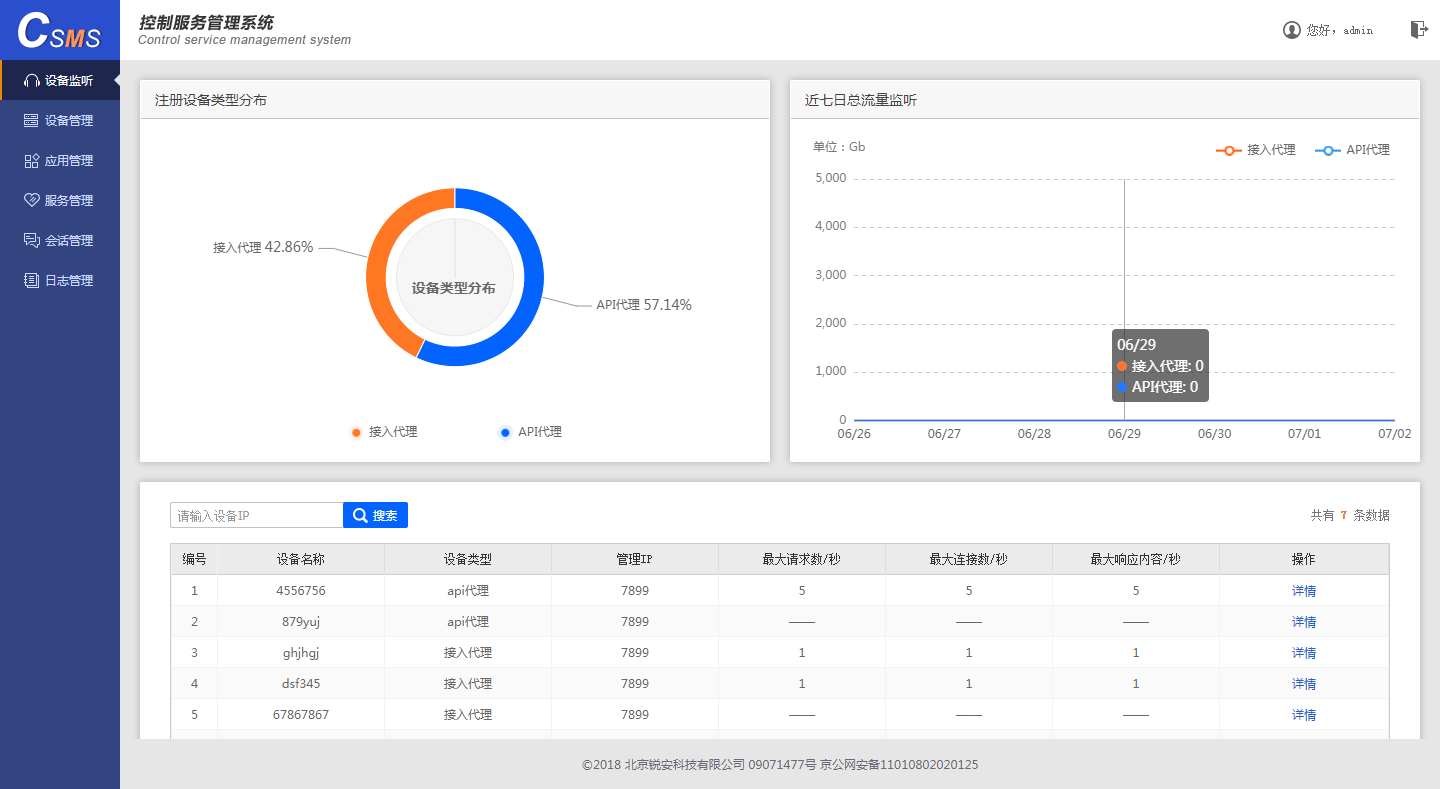Click the admin user avatar icon
Image resolution: width=1440 pixels, height=789 pixels.
coord(1291,30)
